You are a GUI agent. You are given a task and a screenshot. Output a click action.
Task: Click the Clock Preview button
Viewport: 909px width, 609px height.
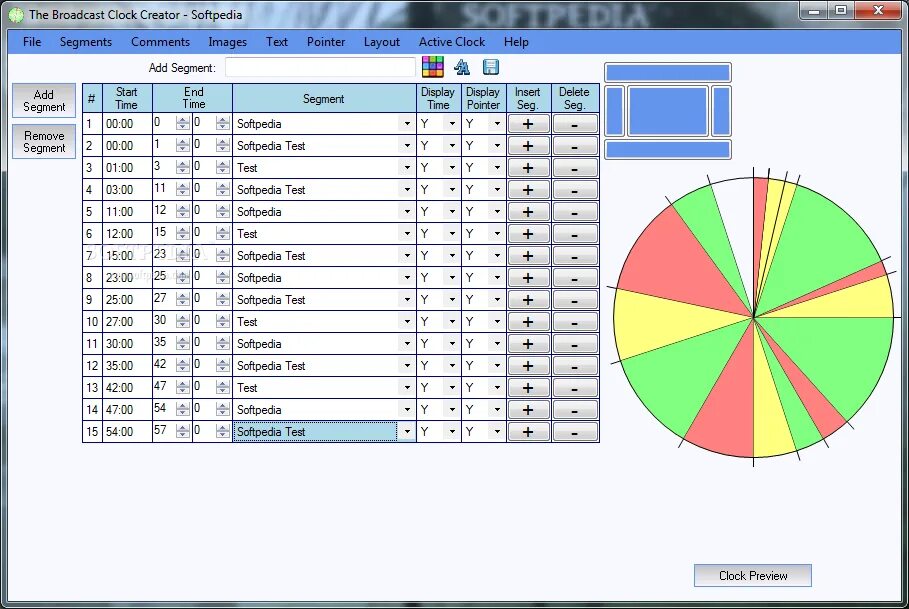(x=752, y=575)
